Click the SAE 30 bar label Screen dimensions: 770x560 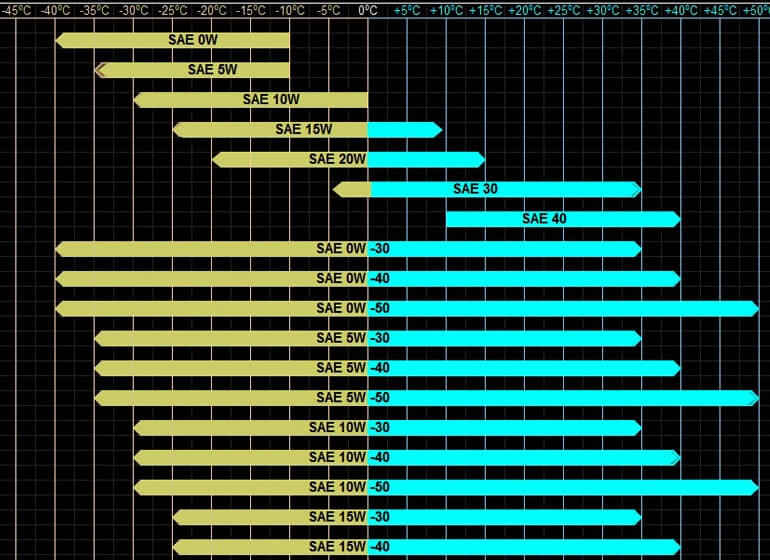(x=475, y=189)
